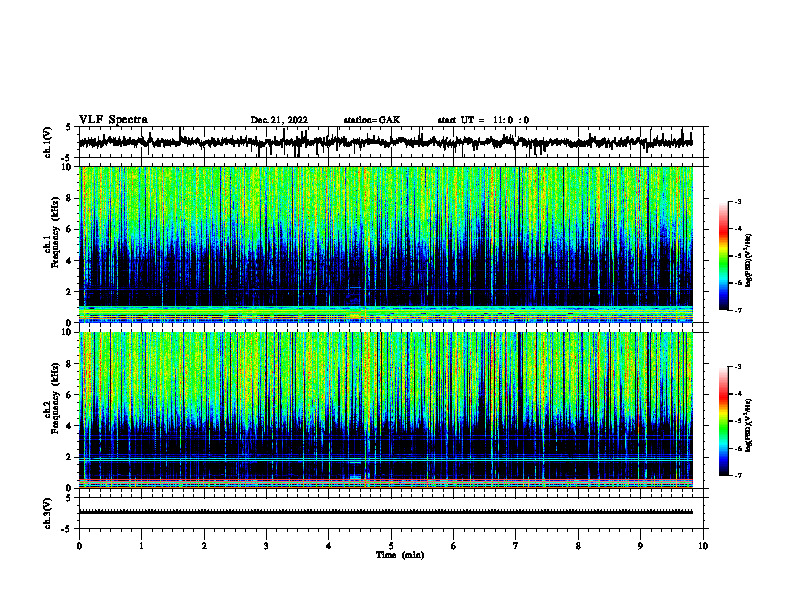Select the "start UT = 11:0 :0" text
This screenshot has width=792, height=612.
(x=483, y=120)
